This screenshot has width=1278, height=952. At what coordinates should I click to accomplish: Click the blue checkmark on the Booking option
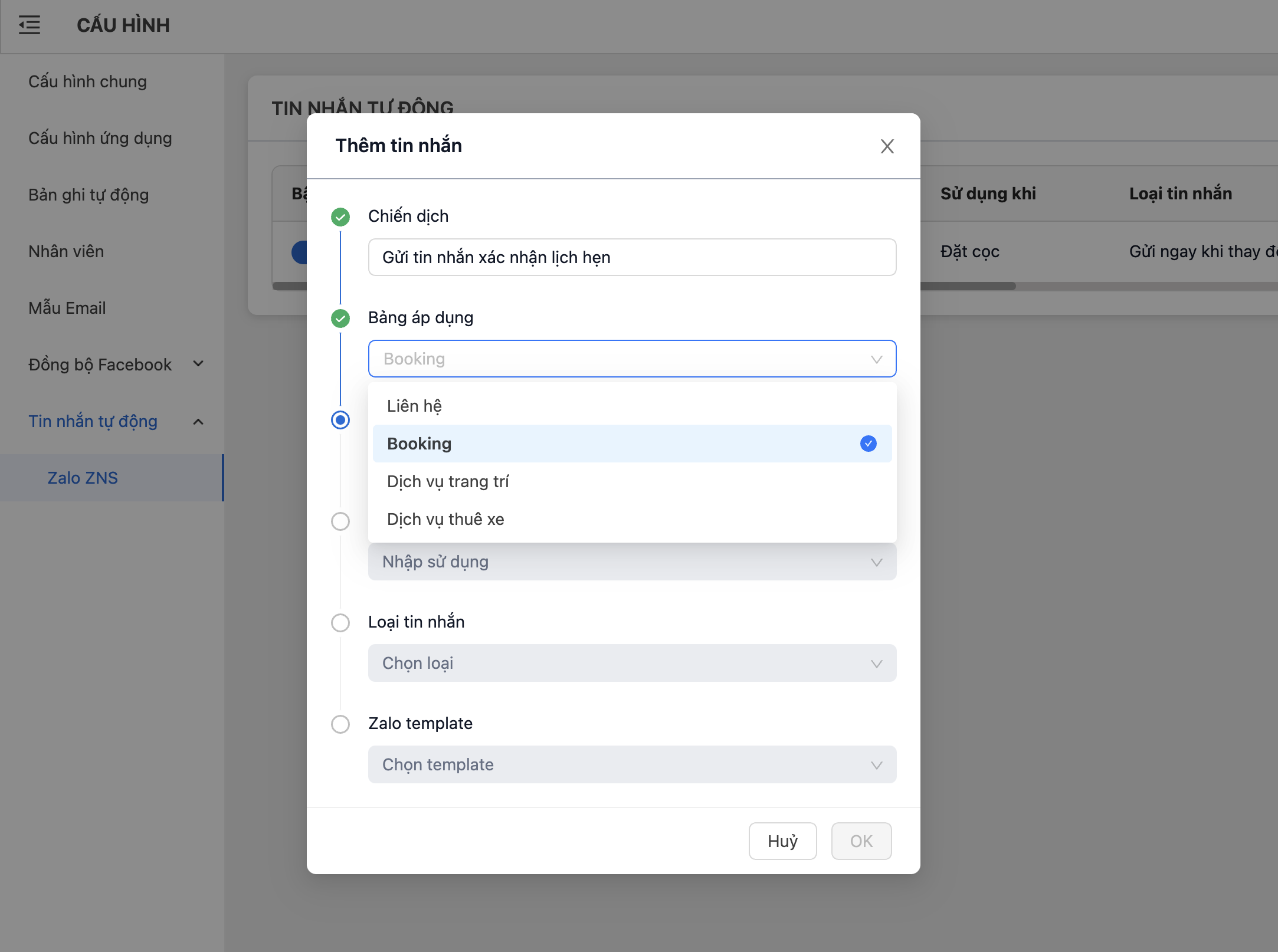[x=868, y=444]
